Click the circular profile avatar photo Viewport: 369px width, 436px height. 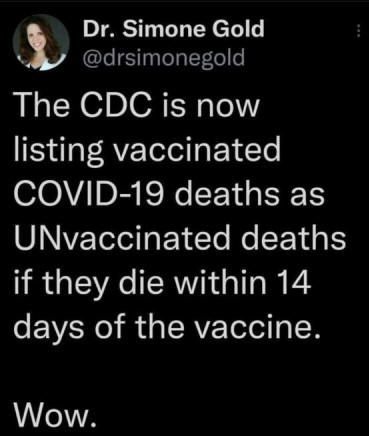click(x=41, y=42)
